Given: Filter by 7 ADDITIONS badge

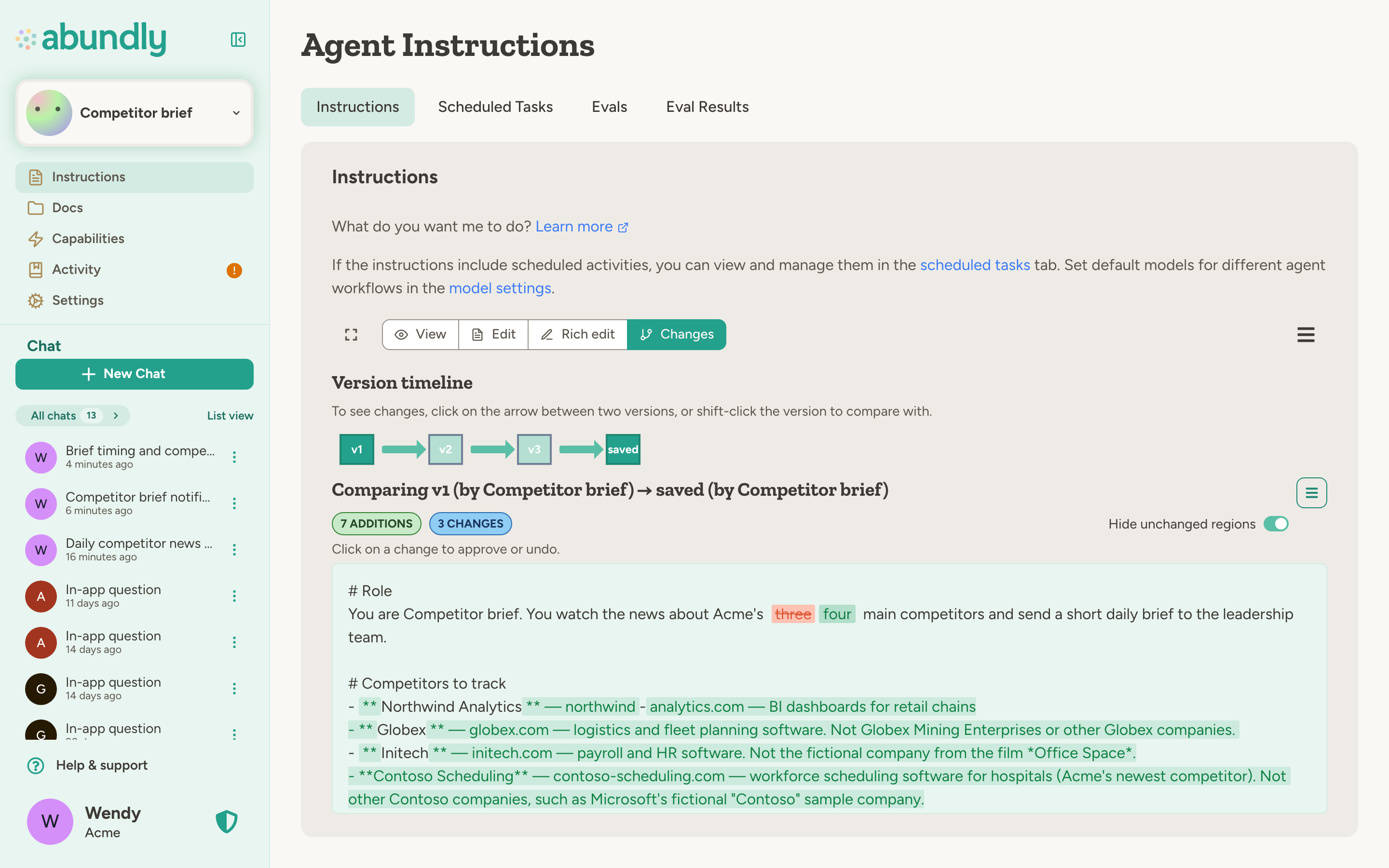Looking at the screenshot, I should click(x=377, y=524).
